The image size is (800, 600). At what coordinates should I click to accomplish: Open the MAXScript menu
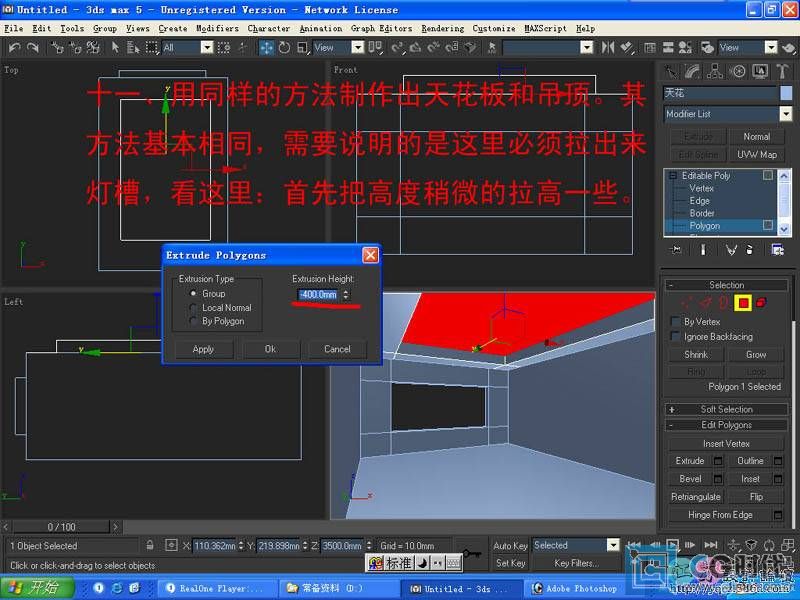pyautogui.click(x=545, y=29)
